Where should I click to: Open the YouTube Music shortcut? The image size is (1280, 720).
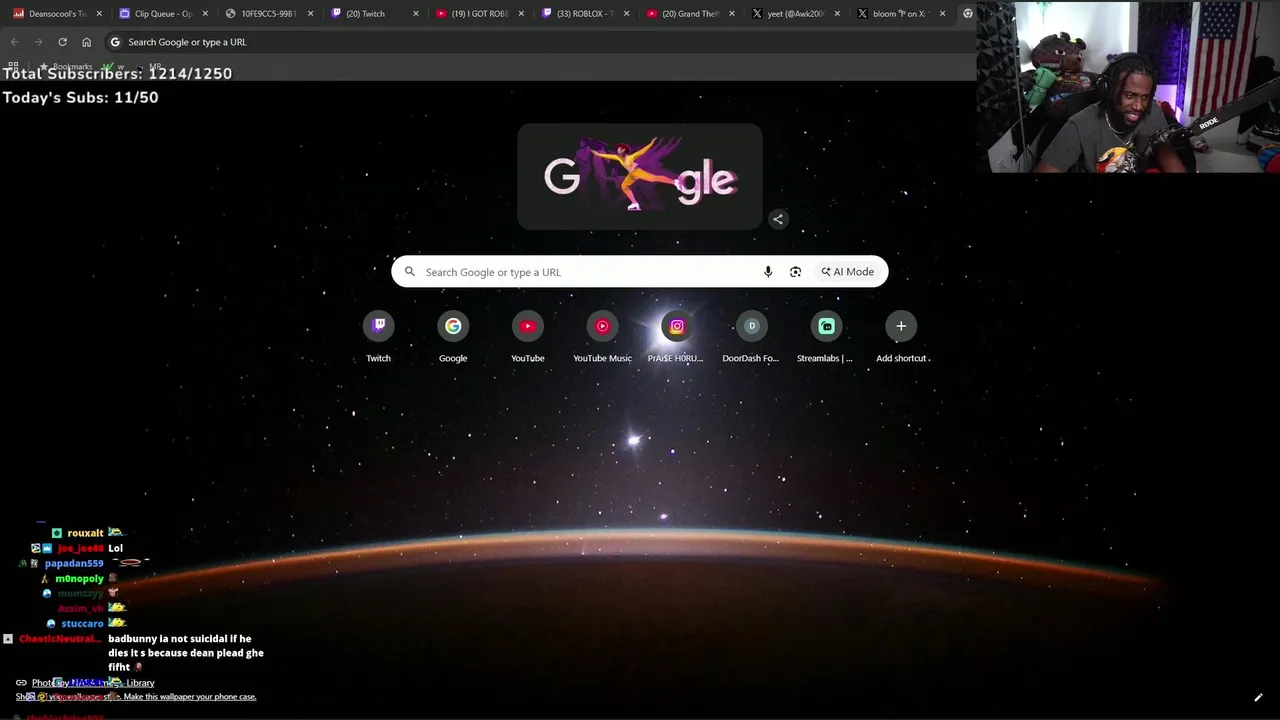click(x=602, y=337)
